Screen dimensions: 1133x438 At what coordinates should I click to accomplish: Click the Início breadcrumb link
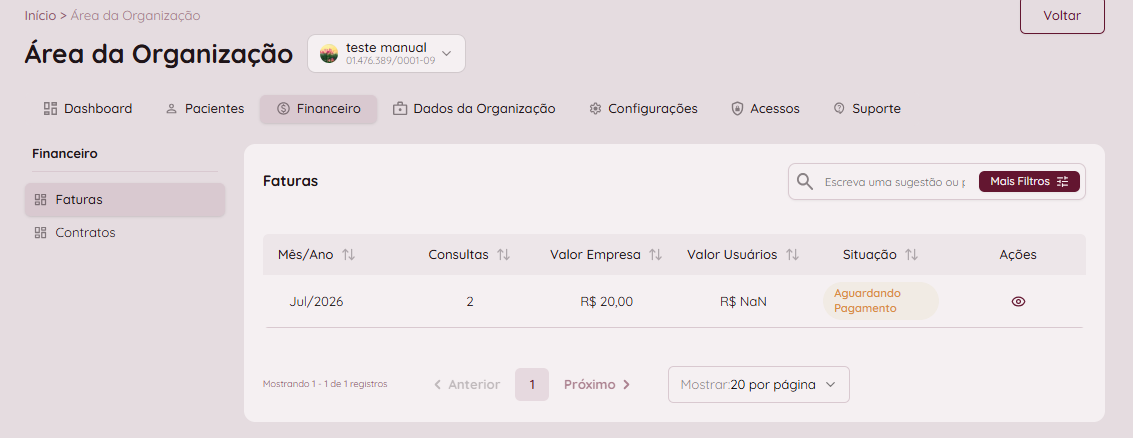tap(40, 16)
